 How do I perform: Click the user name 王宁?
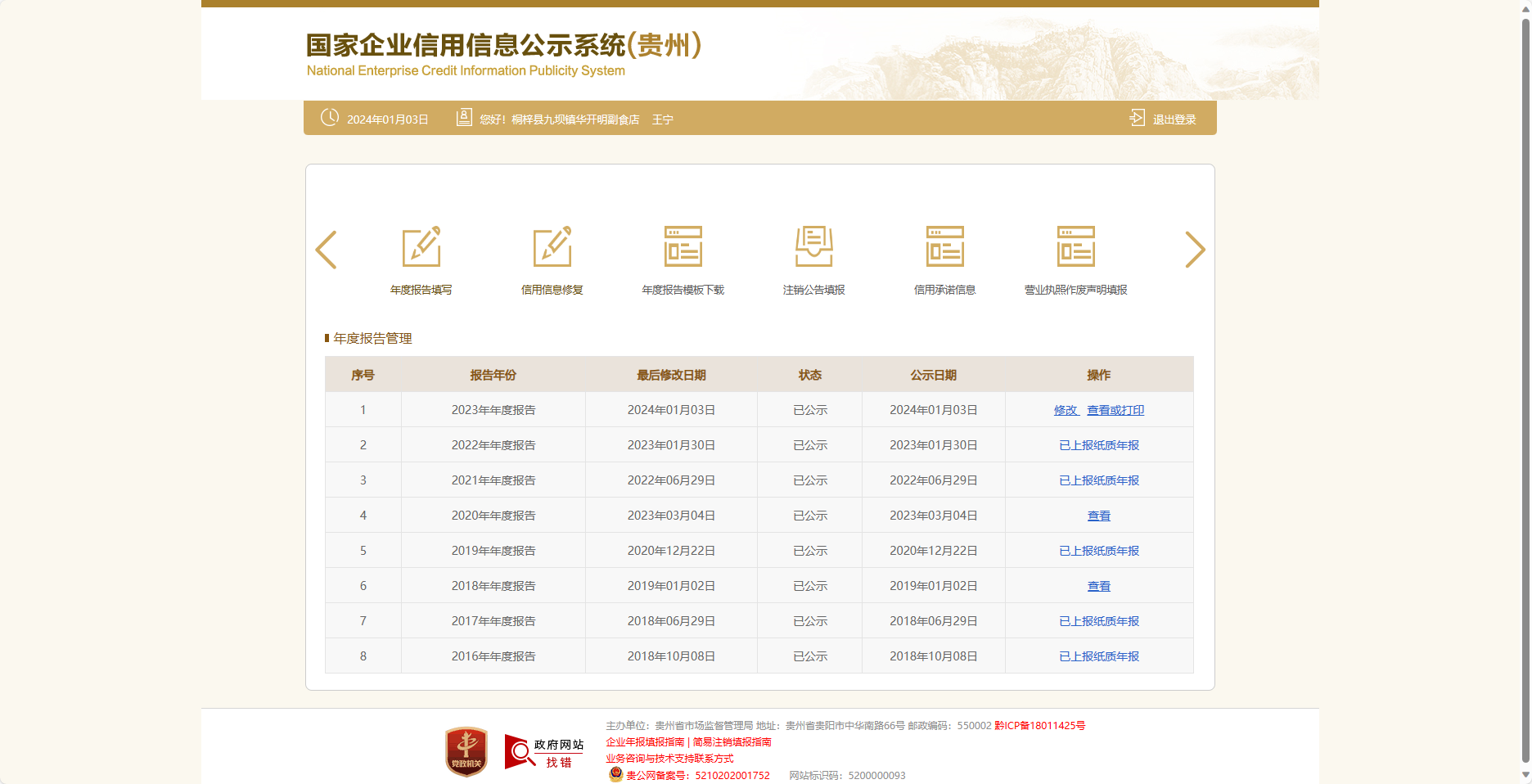point(663,119)
